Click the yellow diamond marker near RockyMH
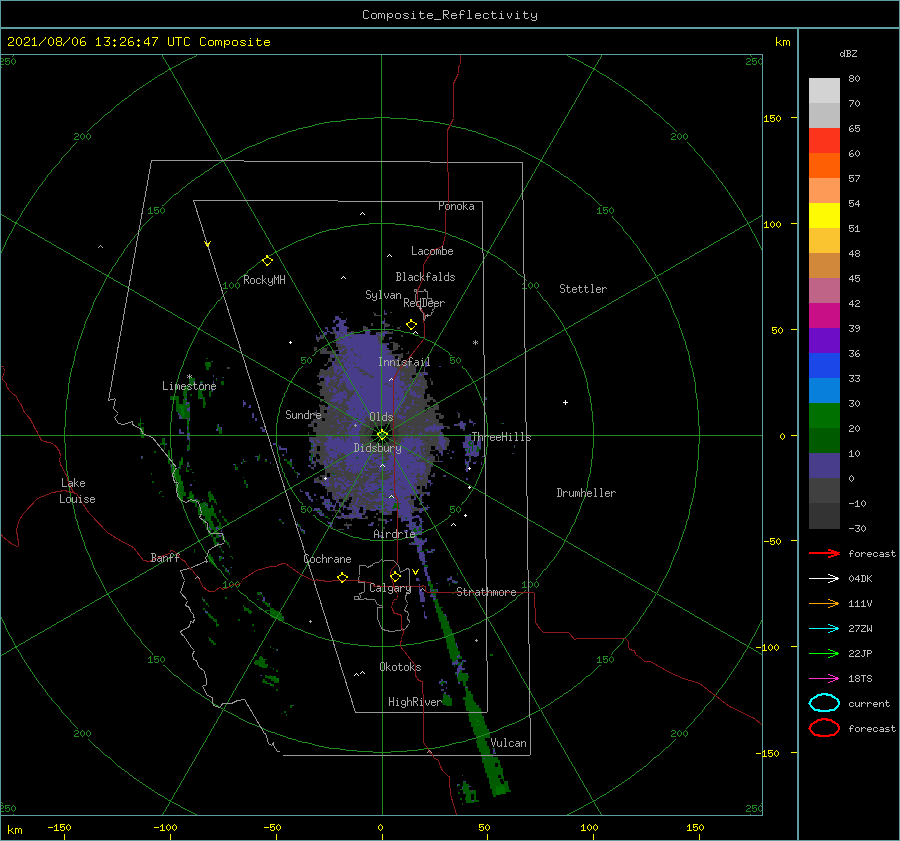This screenshot has height=841, width=900. point(267,261)
